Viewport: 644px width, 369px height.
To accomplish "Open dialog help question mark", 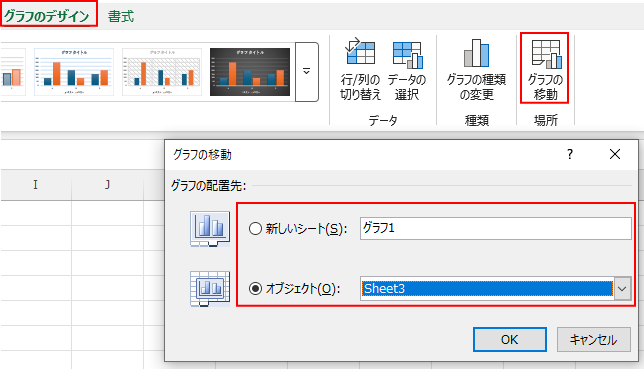I will (570, 155).
